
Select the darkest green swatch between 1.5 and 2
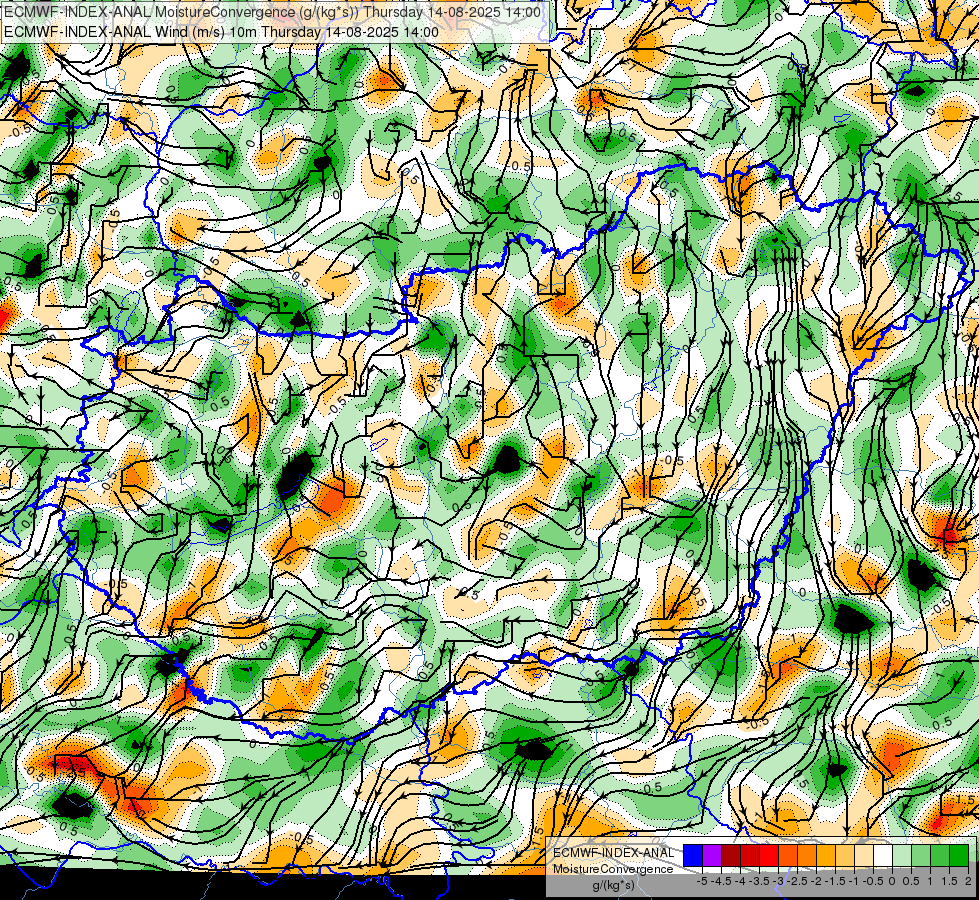959,855
